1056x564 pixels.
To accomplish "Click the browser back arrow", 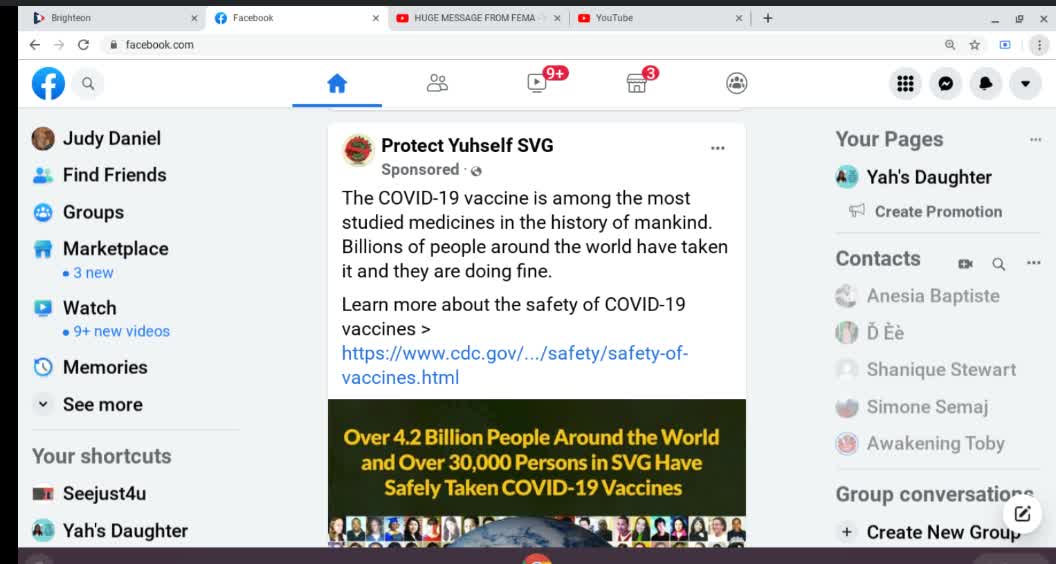I will click(35, 45).
